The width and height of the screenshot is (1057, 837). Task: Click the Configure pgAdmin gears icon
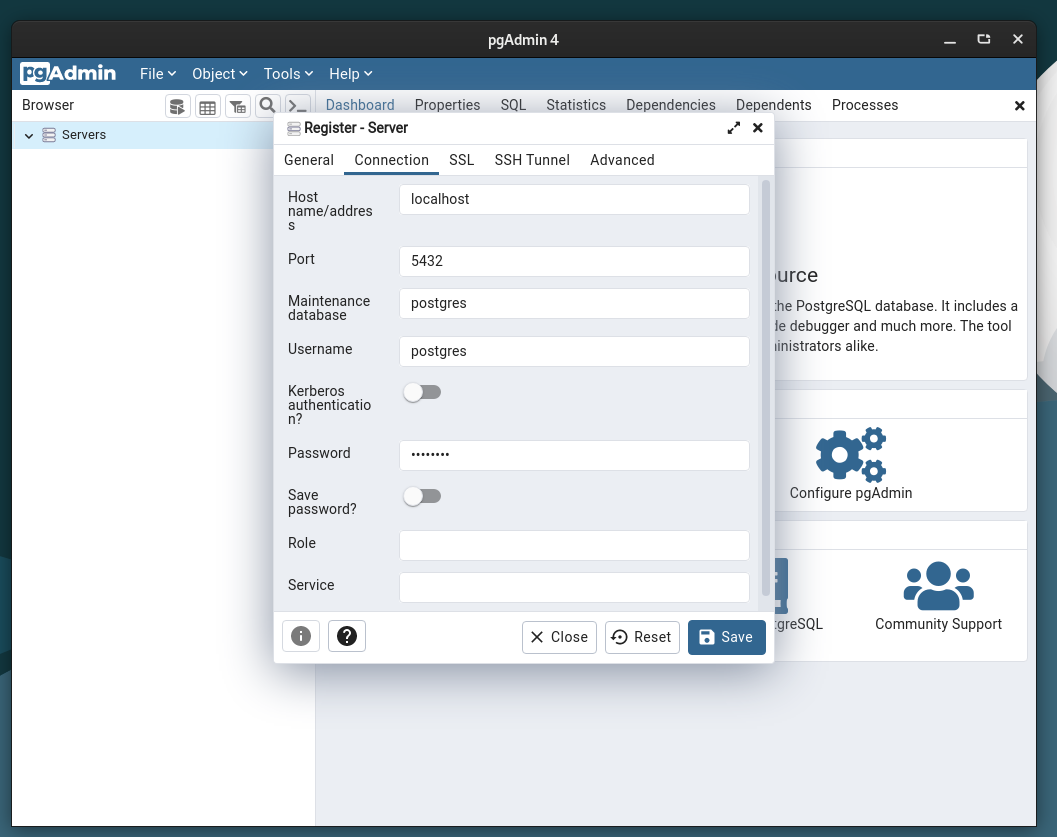[x=851, y=454]
